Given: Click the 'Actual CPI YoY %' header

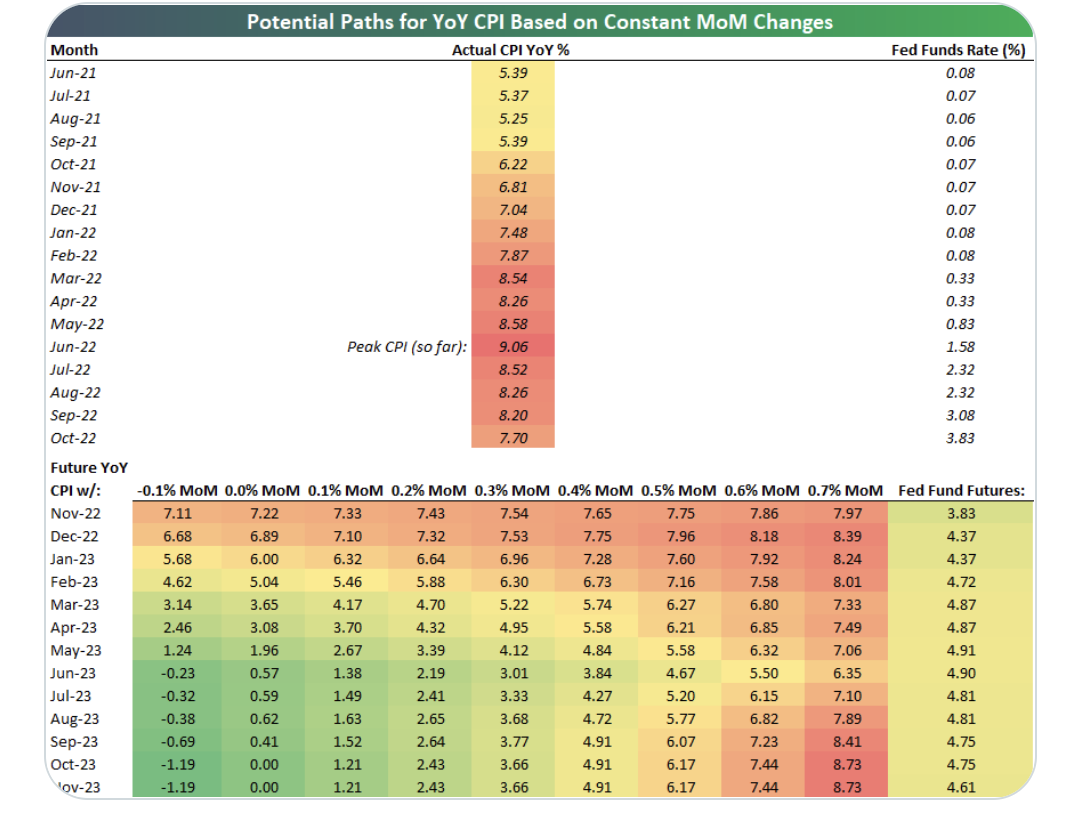Looking at the screenshot, I should [511, 50].
